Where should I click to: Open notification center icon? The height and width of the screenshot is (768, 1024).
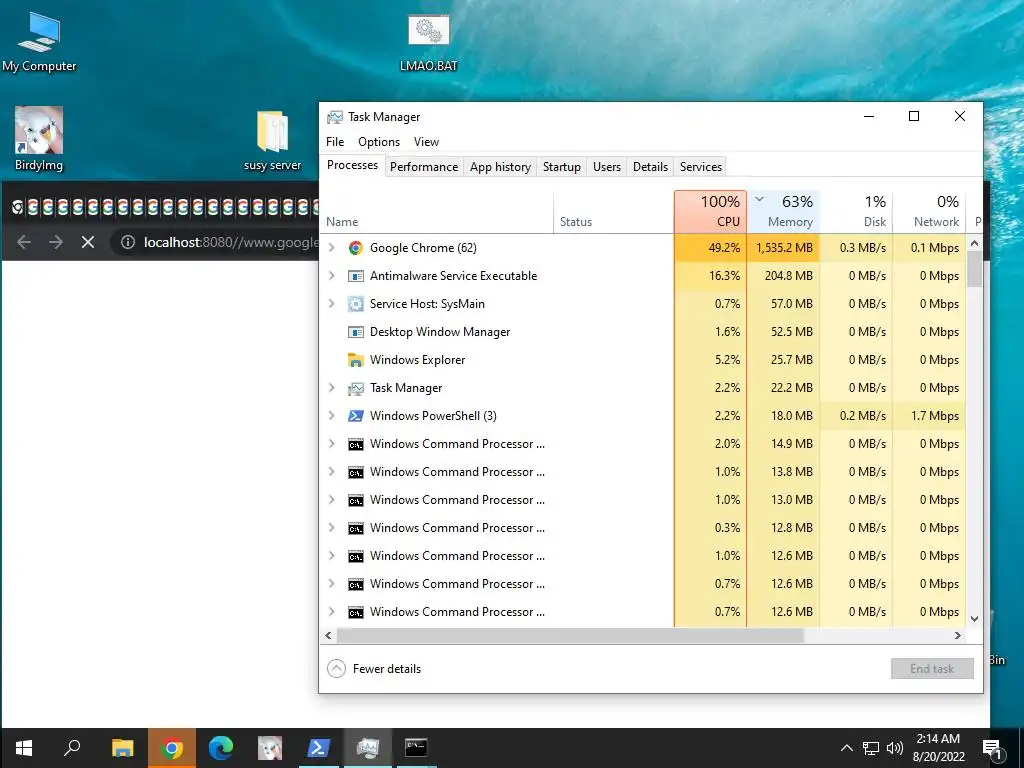pyautogui.click(x=993, y=748)
